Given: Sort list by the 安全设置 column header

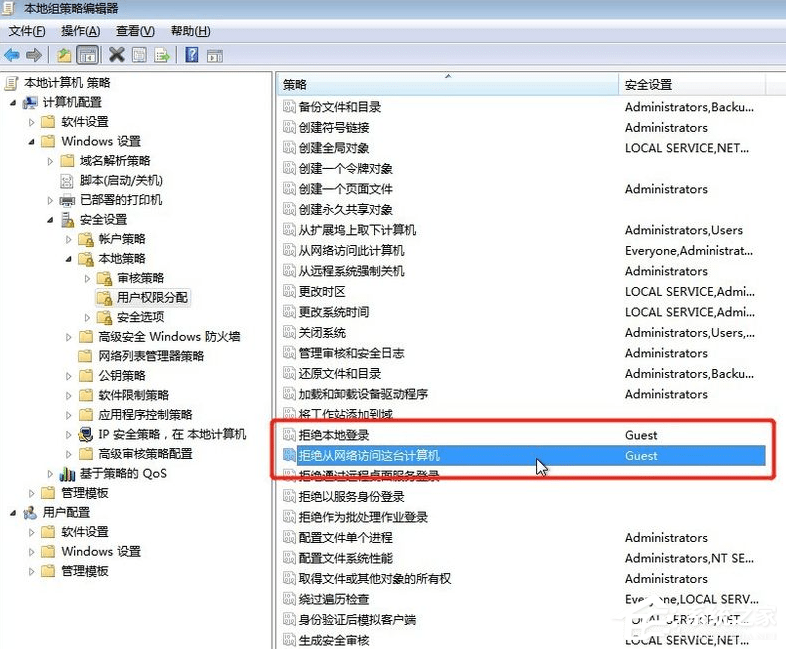Looking at the screenshot, I should (692, 84).
